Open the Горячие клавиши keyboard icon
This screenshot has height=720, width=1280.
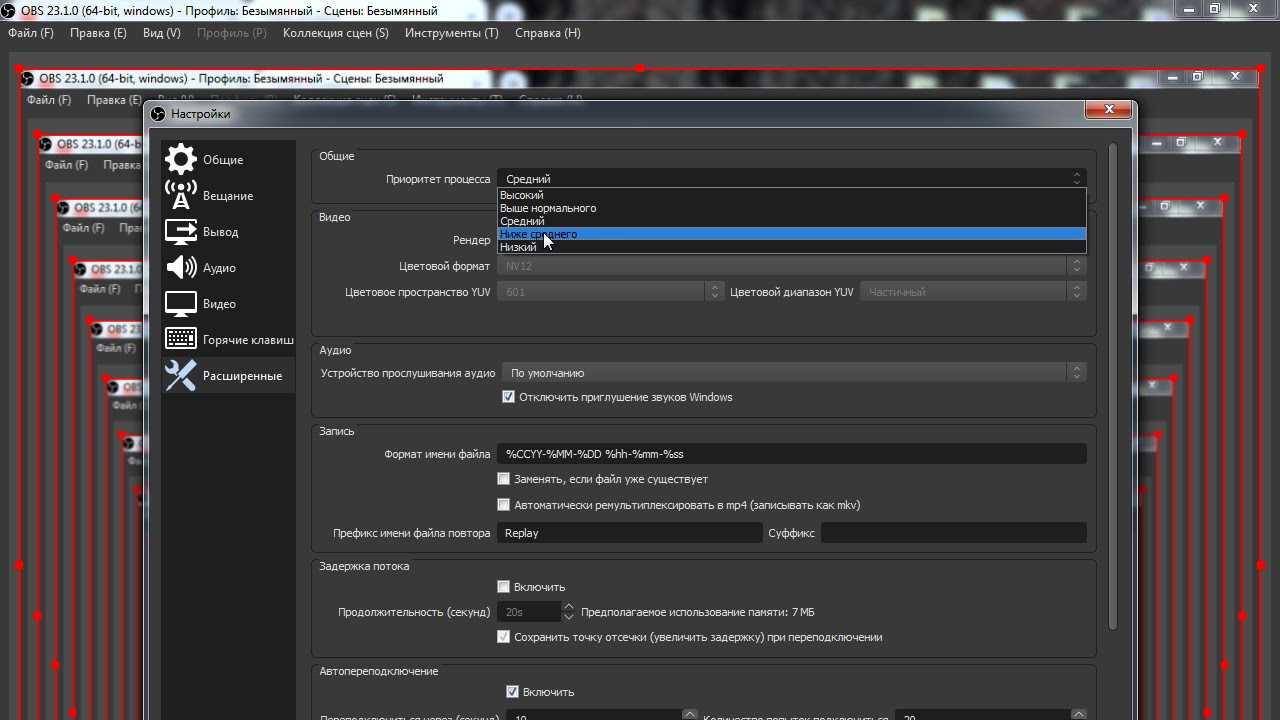pos(181,339)
